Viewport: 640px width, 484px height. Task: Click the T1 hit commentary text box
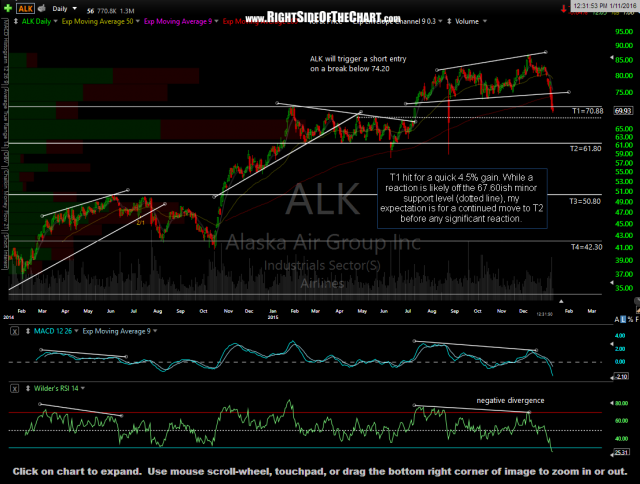(462, 198)
